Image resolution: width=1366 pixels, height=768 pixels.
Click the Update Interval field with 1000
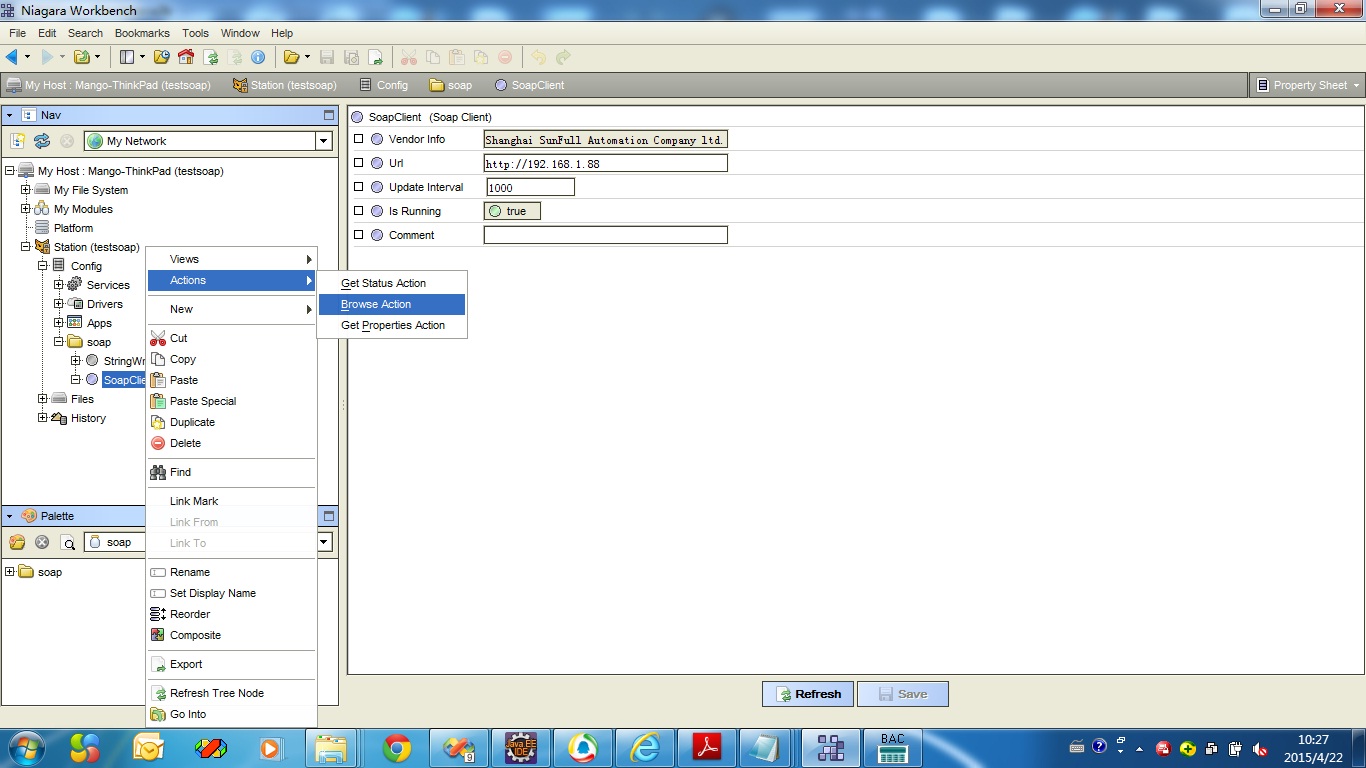tap(530, 187)
